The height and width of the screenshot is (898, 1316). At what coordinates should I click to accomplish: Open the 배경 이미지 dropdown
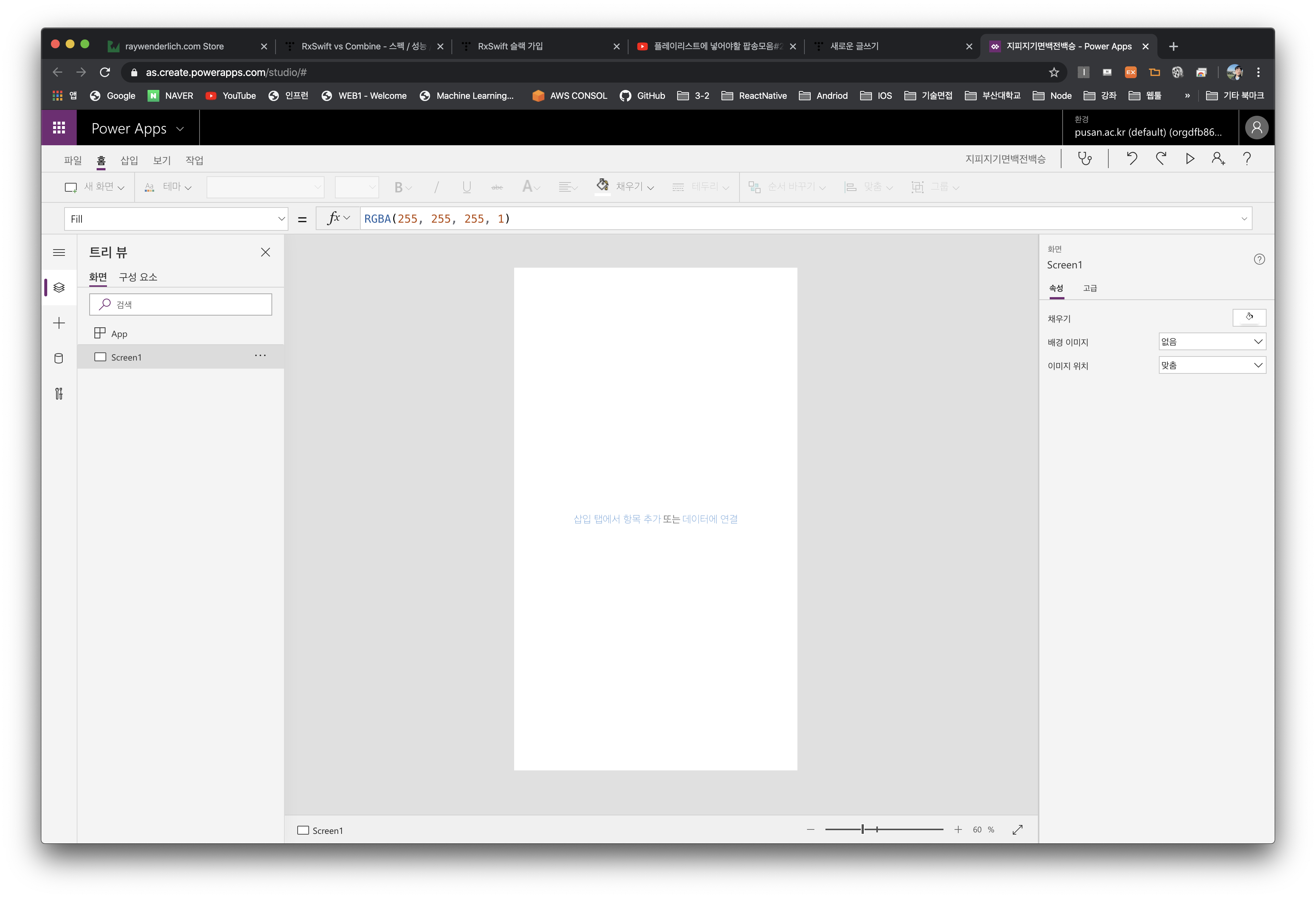[x=1212, y=342]
